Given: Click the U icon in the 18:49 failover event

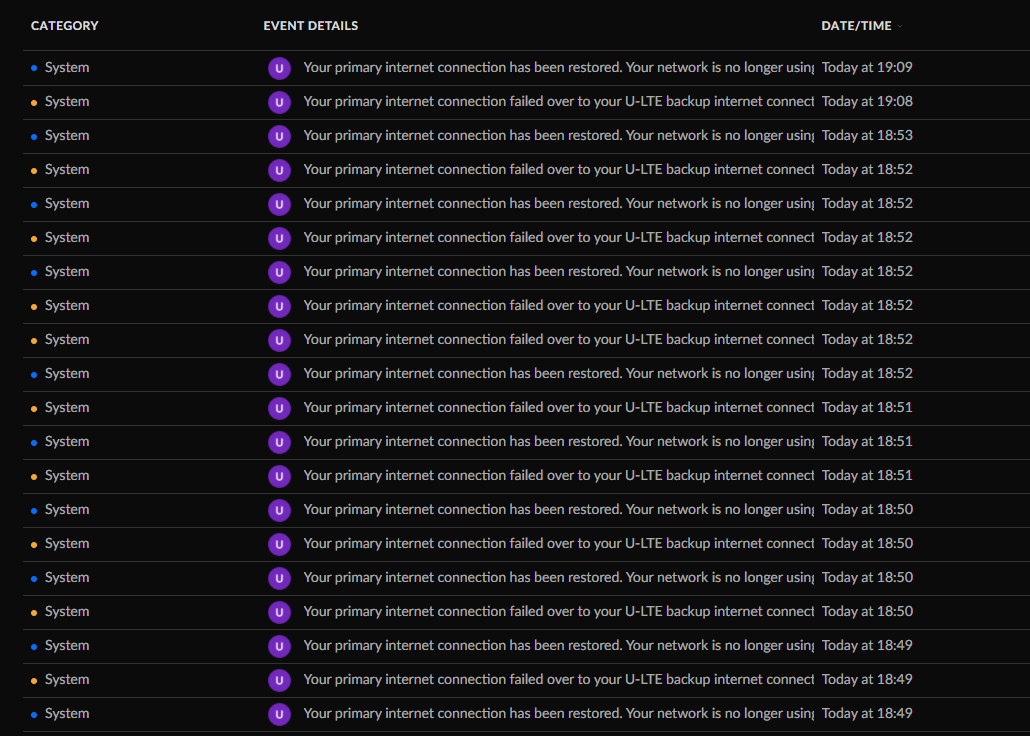Looking at the screenshot, I should pos(279,680).
